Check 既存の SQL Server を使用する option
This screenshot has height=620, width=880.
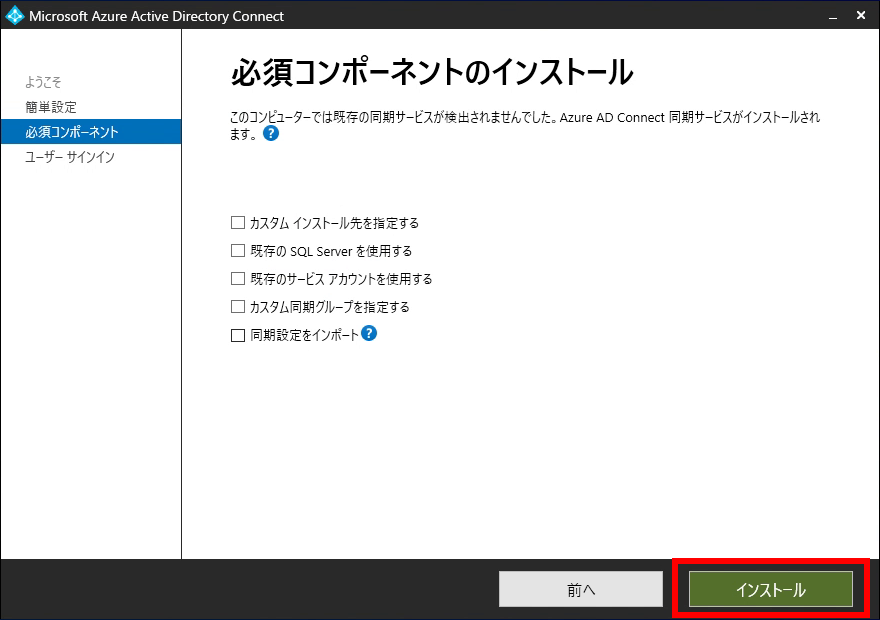pyautogui.click(x=238, y=251)
